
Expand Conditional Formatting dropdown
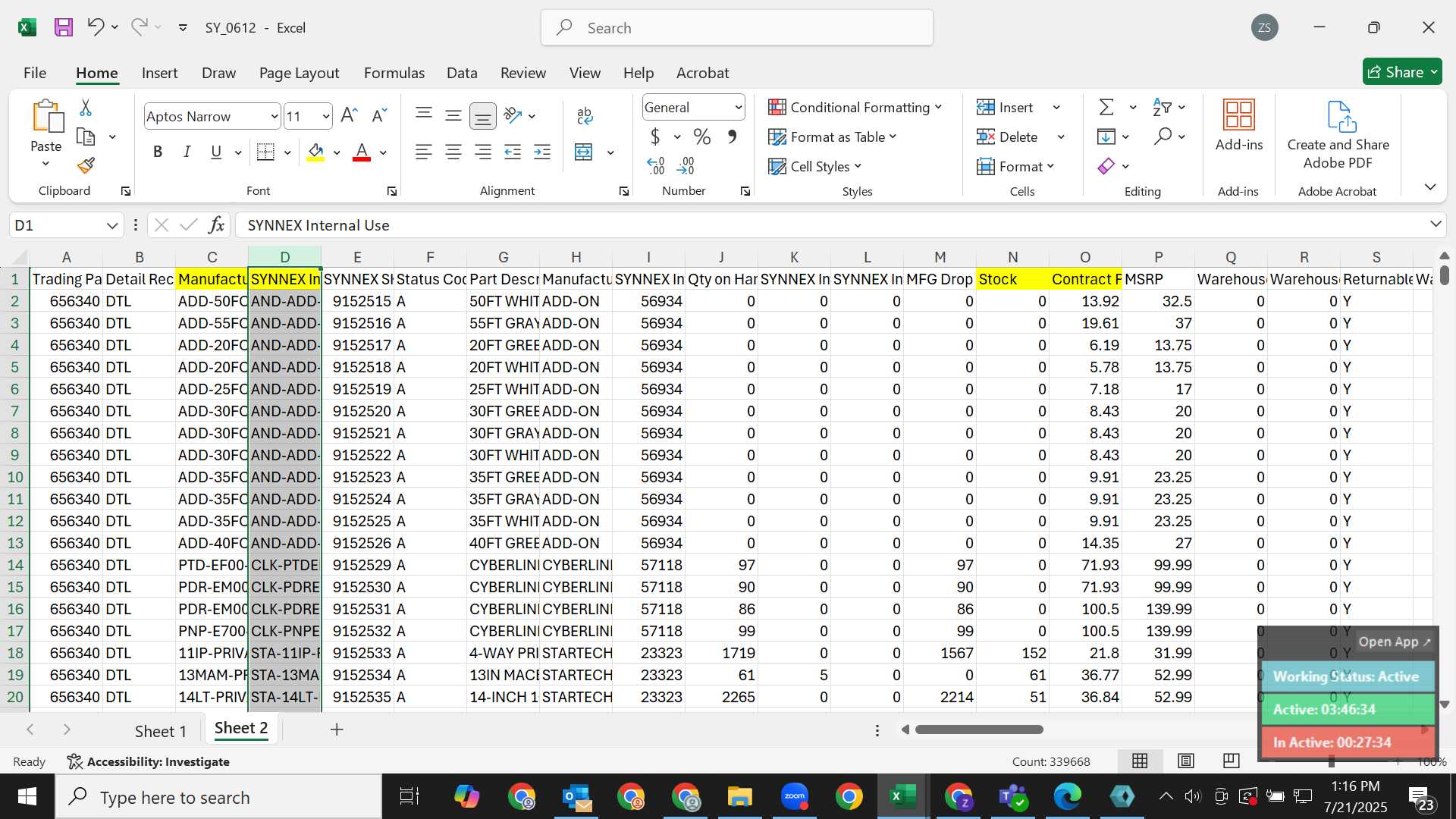tap(938, 107)
